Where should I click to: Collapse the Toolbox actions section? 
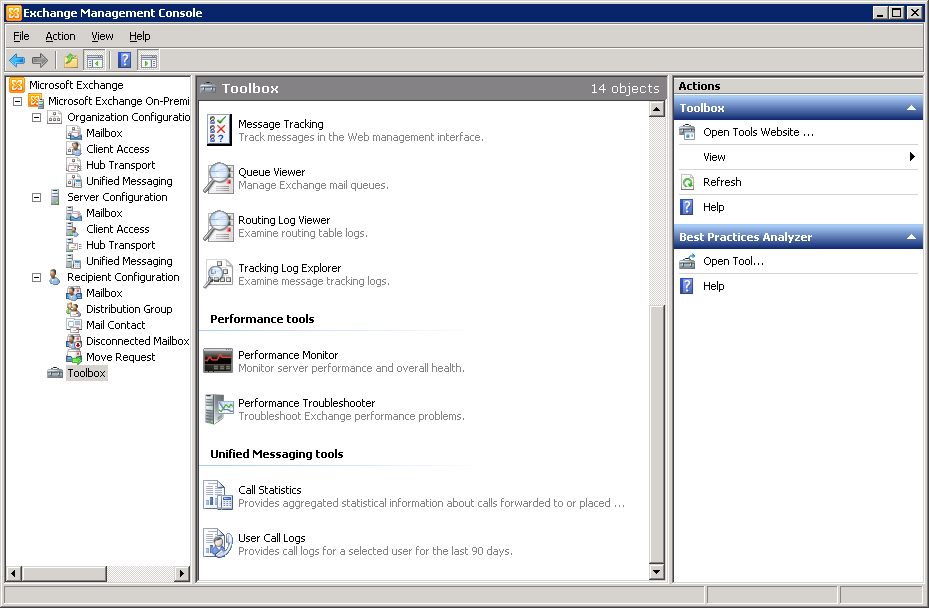pyautogui.click(x=911, y=108)
